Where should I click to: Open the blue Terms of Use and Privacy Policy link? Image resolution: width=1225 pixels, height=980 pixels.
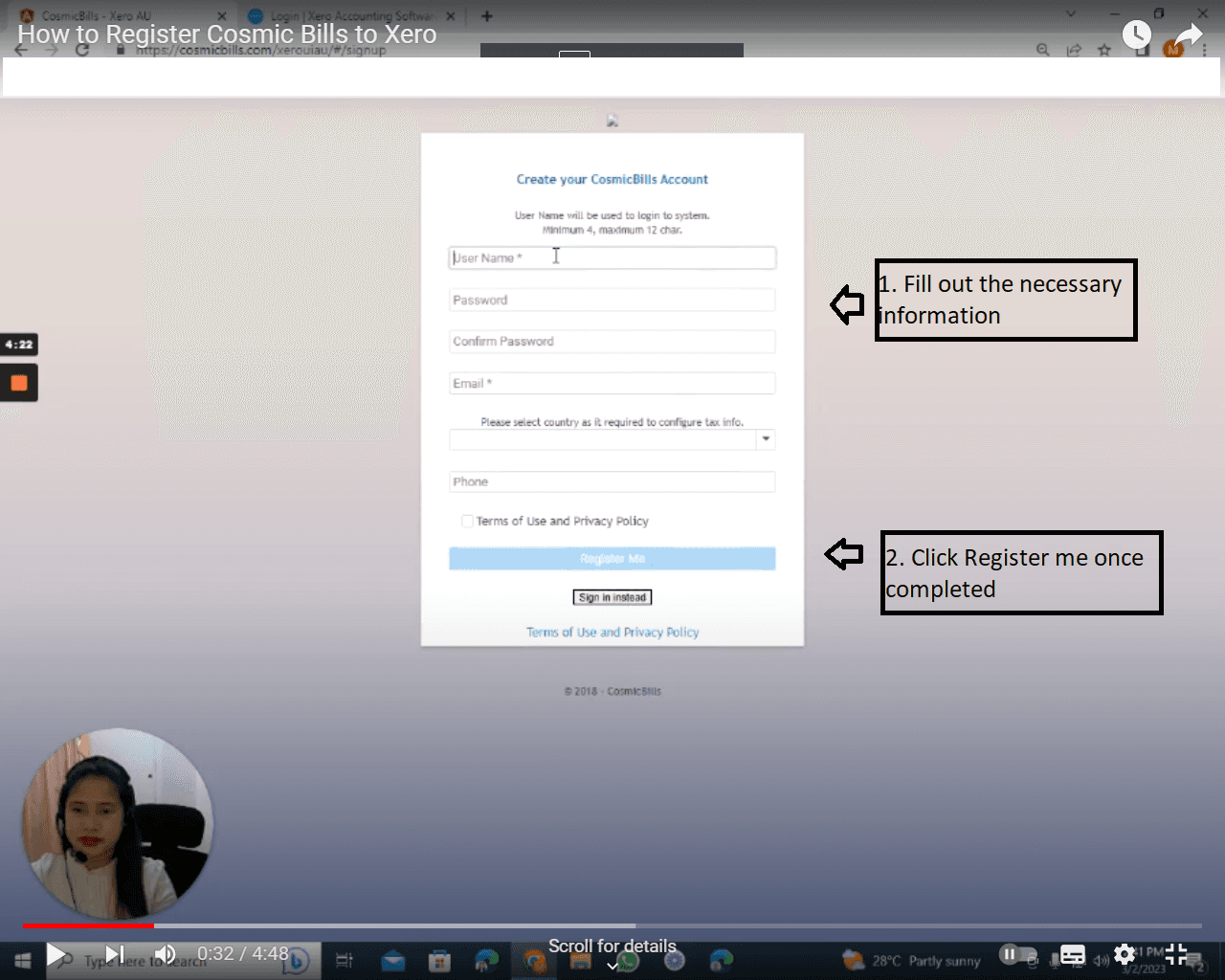click(612, 633)
